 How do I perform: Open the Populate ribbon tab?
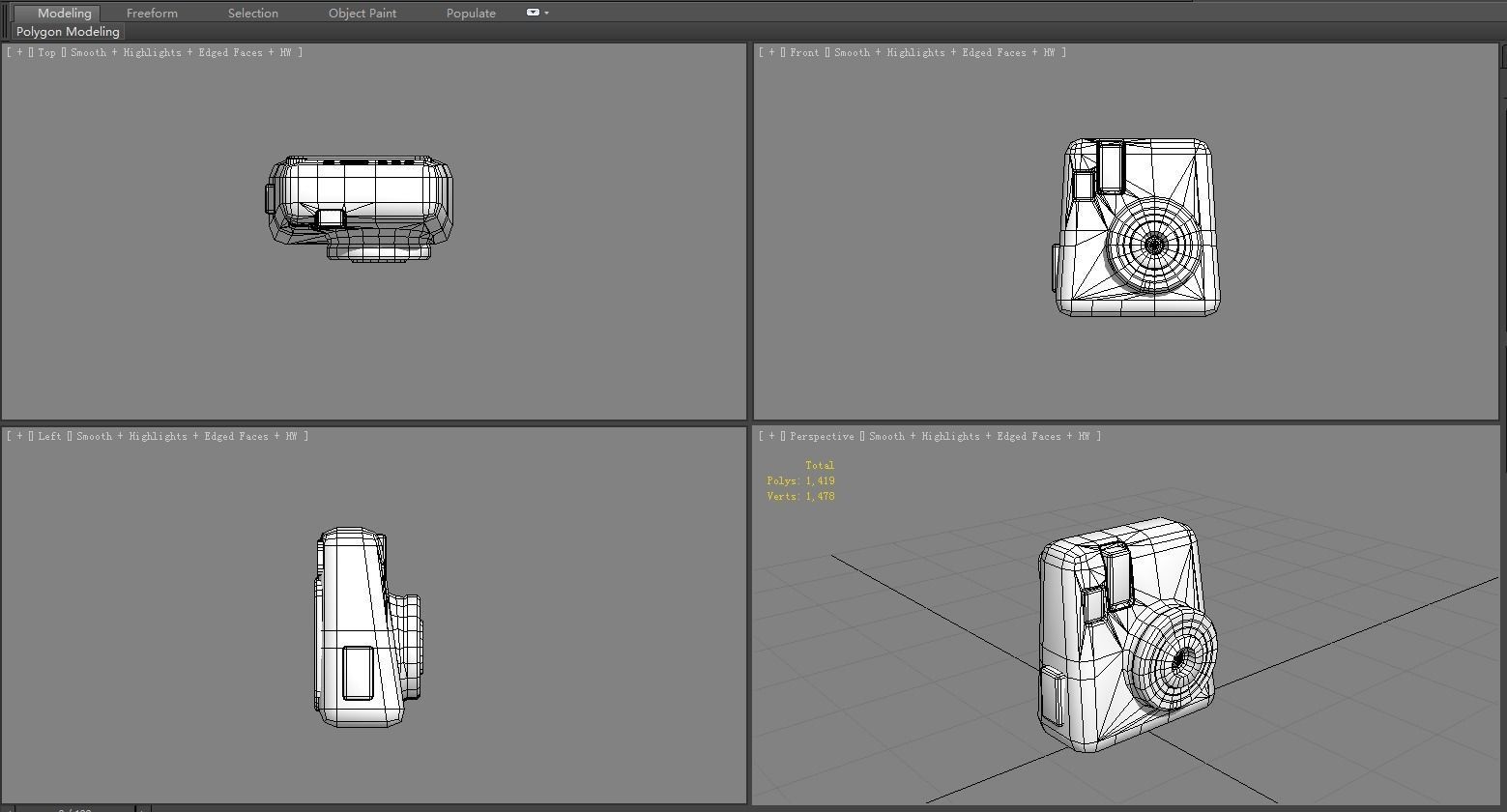pyautogui.click(x=471, y=14)
